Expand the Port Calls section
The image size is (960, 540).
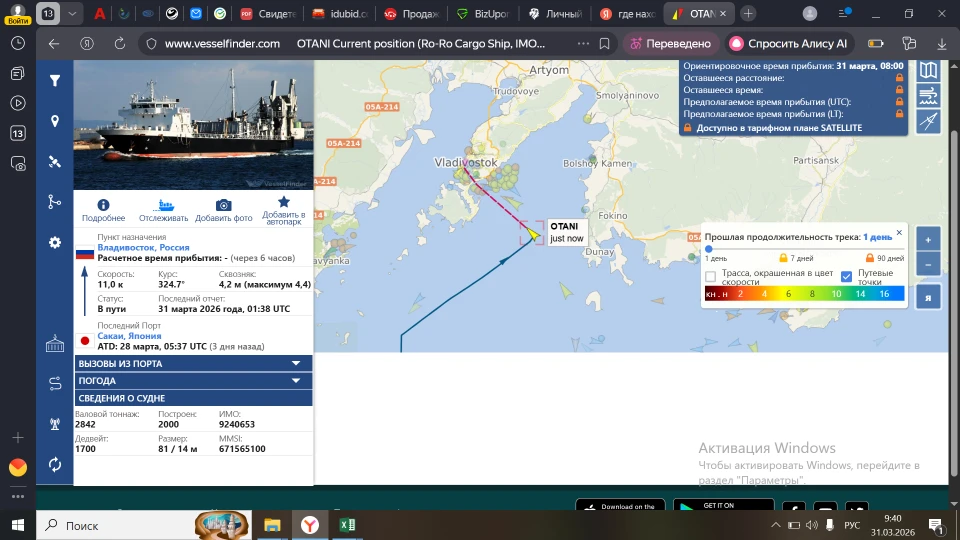[x=193, y=363]
